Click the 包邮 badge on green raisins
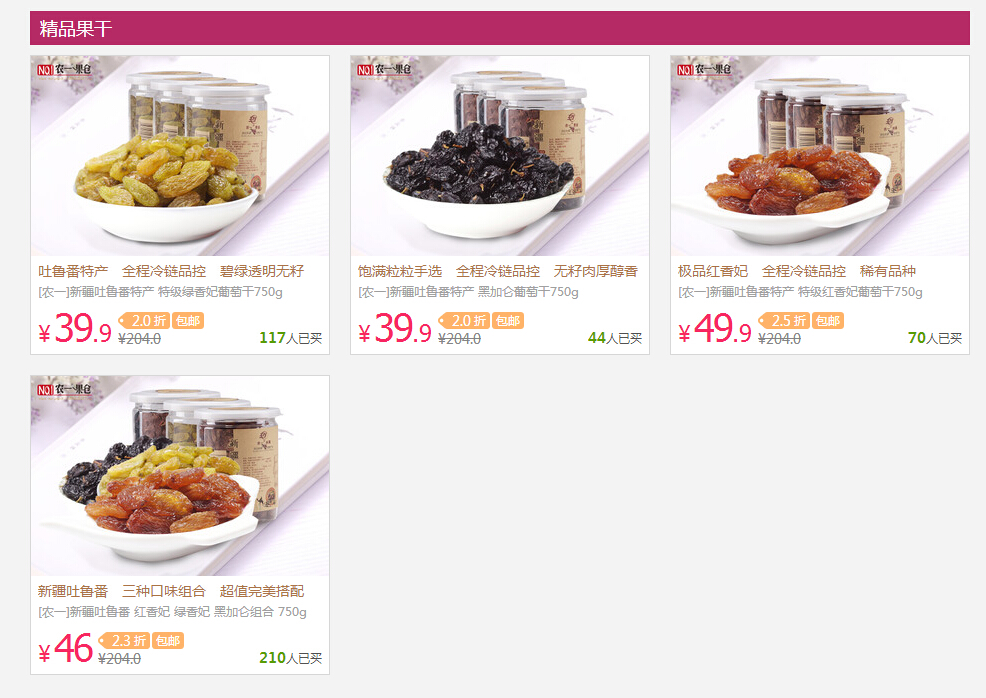Screen dimensions: 986x698 pos(187,321)
